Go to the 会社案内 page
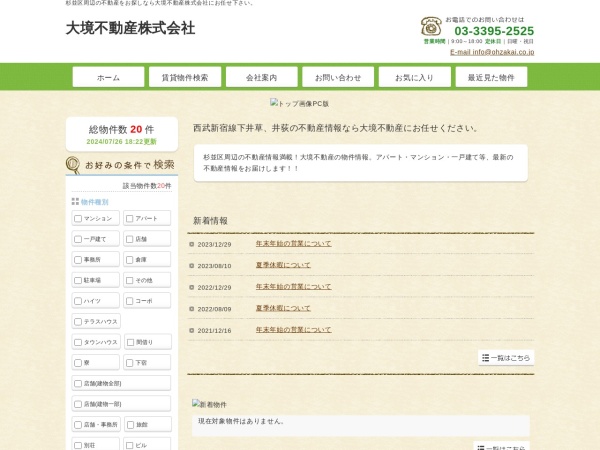The image size is (600, 450). coord(262,77)
